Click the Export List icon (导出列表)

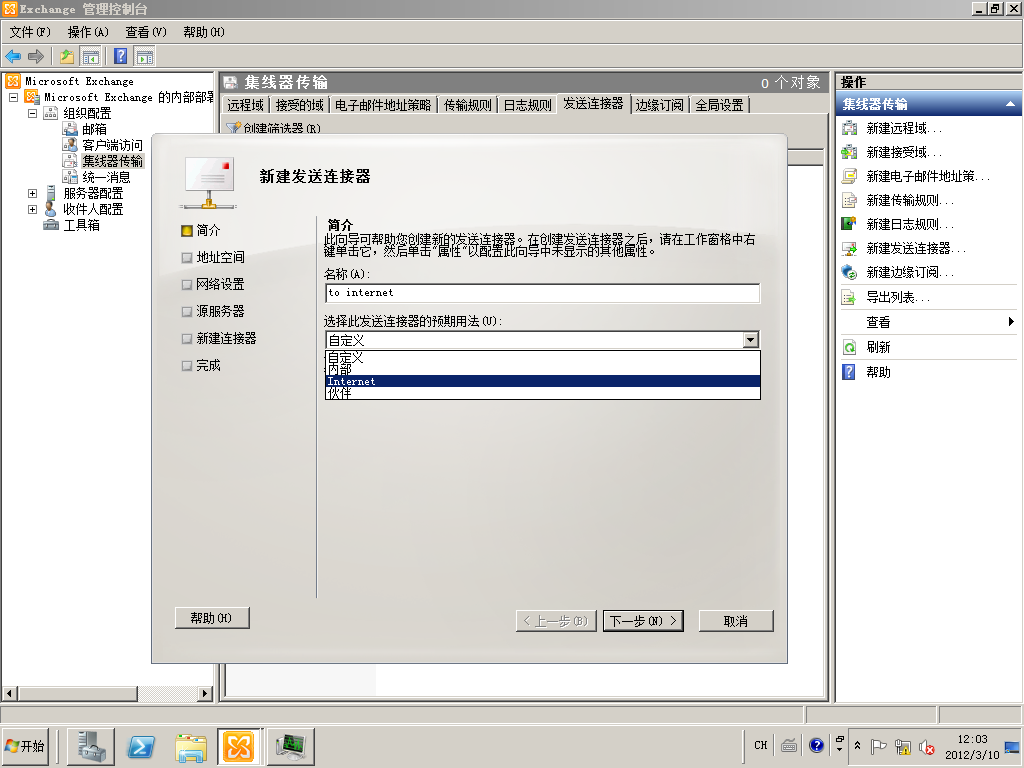850,297
